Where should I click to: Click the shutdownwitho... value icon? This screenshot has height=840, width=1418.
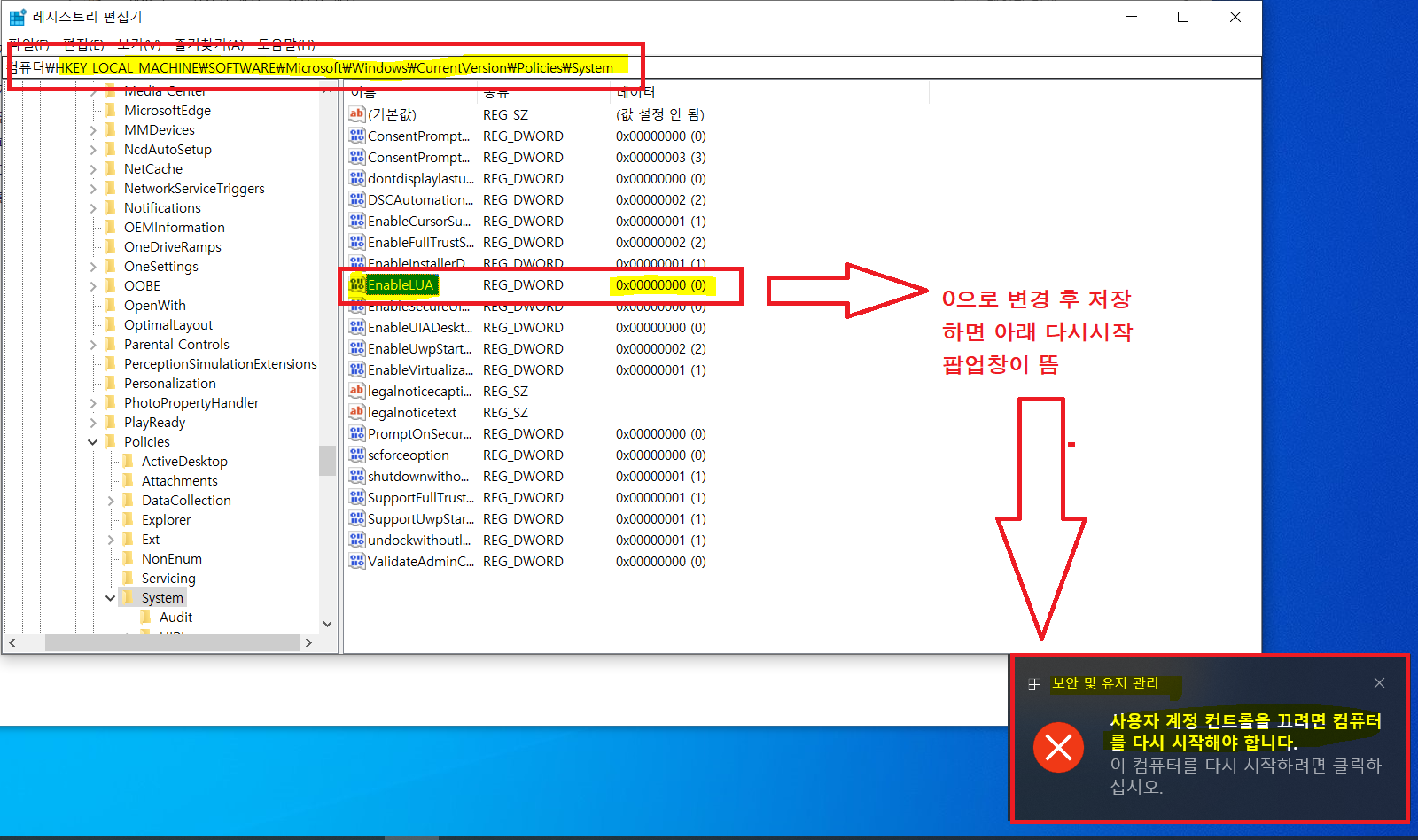point(357,476)
